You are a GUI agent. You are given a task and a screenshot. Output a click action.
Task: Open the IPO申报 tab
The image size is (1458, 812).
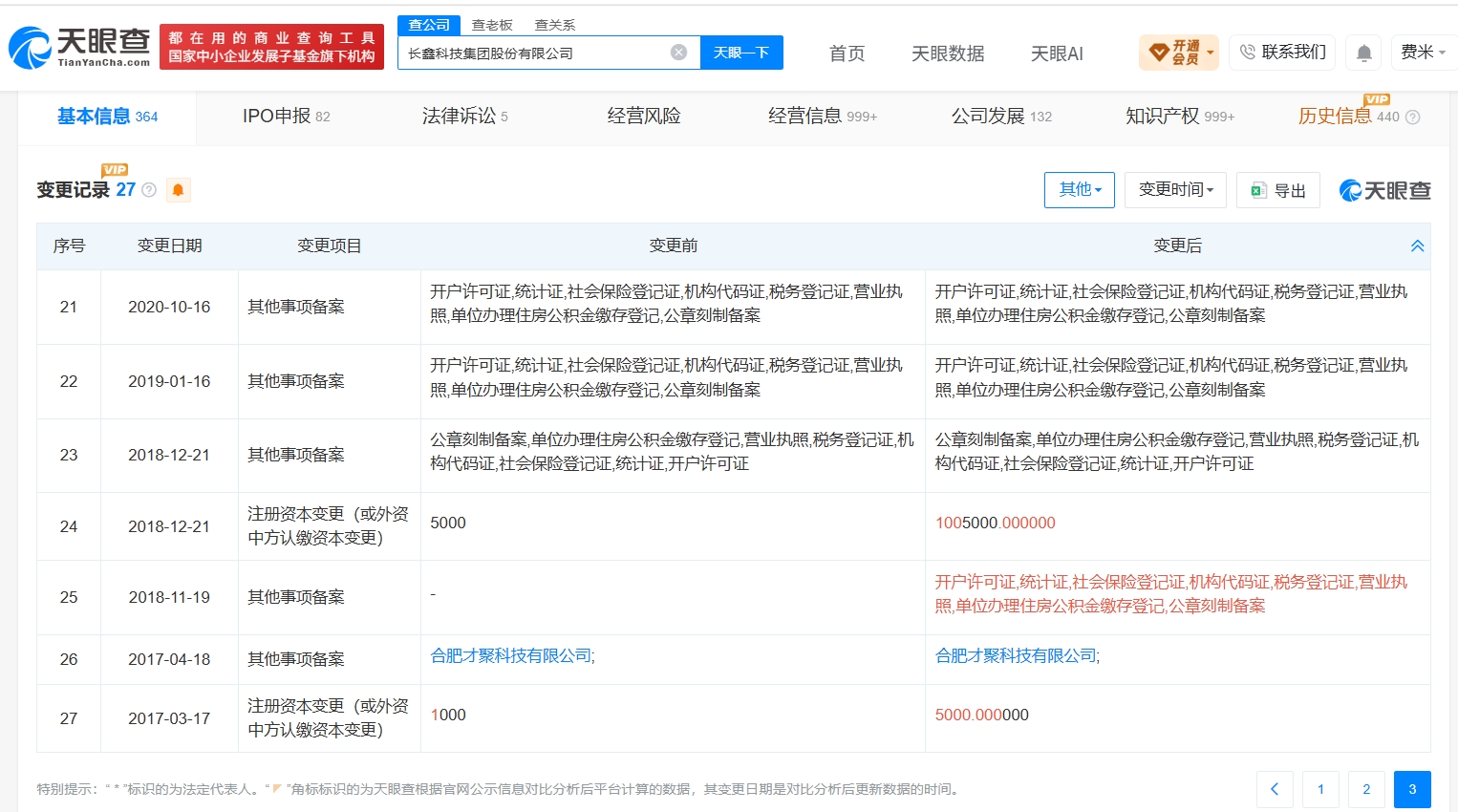tap(286, 117)
